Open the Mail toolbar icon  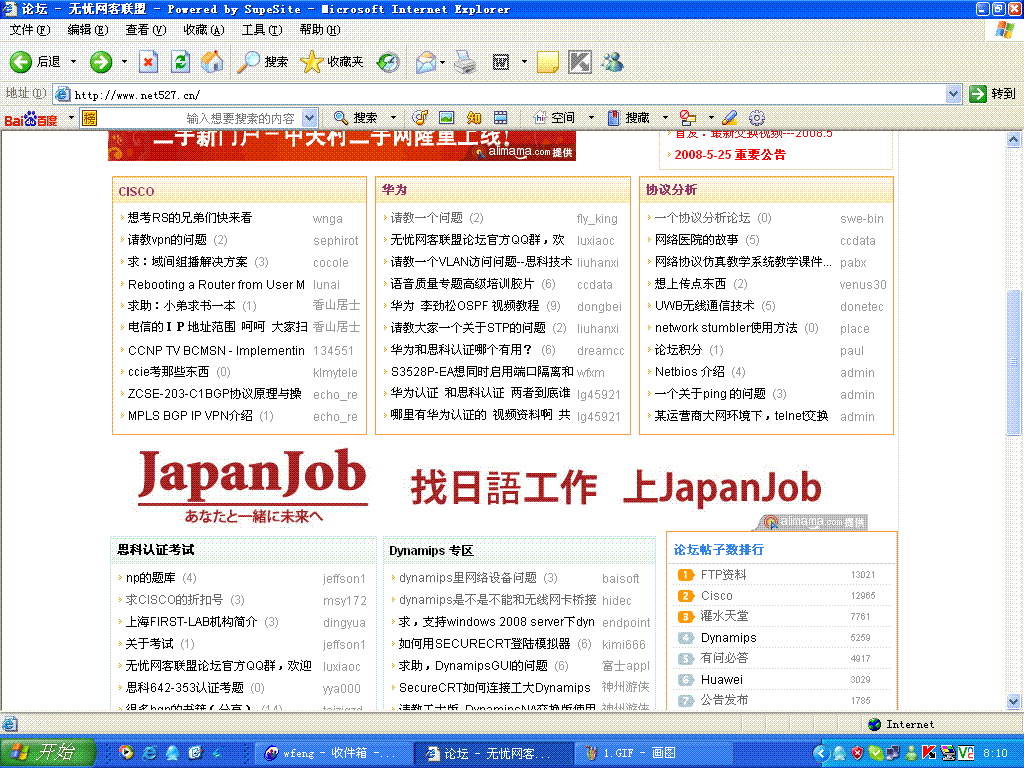point(426,62)
